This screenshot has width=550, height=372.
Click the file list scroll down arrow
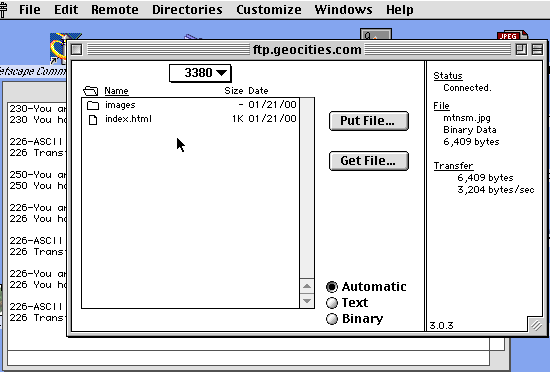tap(307, 301)
